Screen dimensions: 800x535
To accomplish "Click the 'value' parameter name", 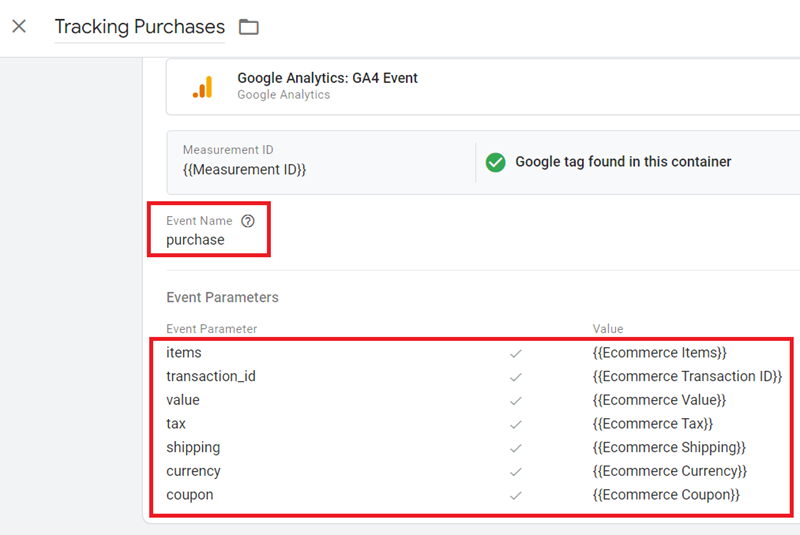I will coord(183,400).
